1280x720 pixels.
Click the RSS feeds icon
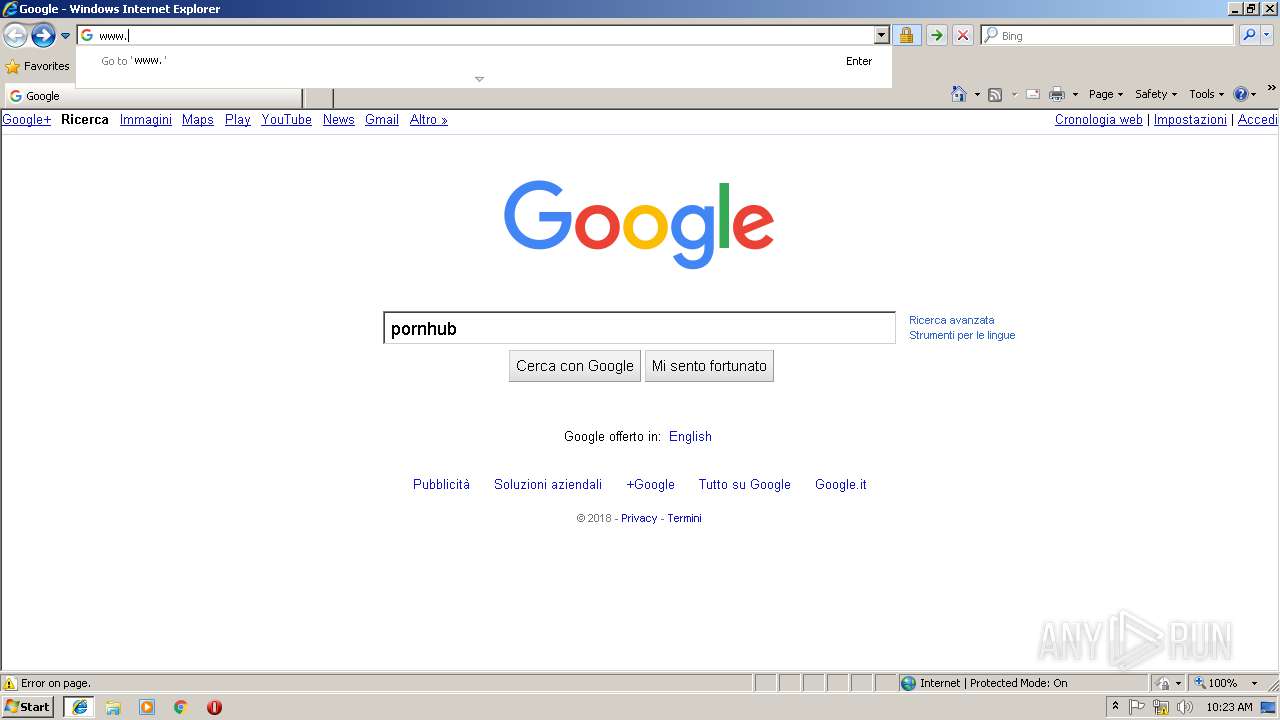point(995,94)
